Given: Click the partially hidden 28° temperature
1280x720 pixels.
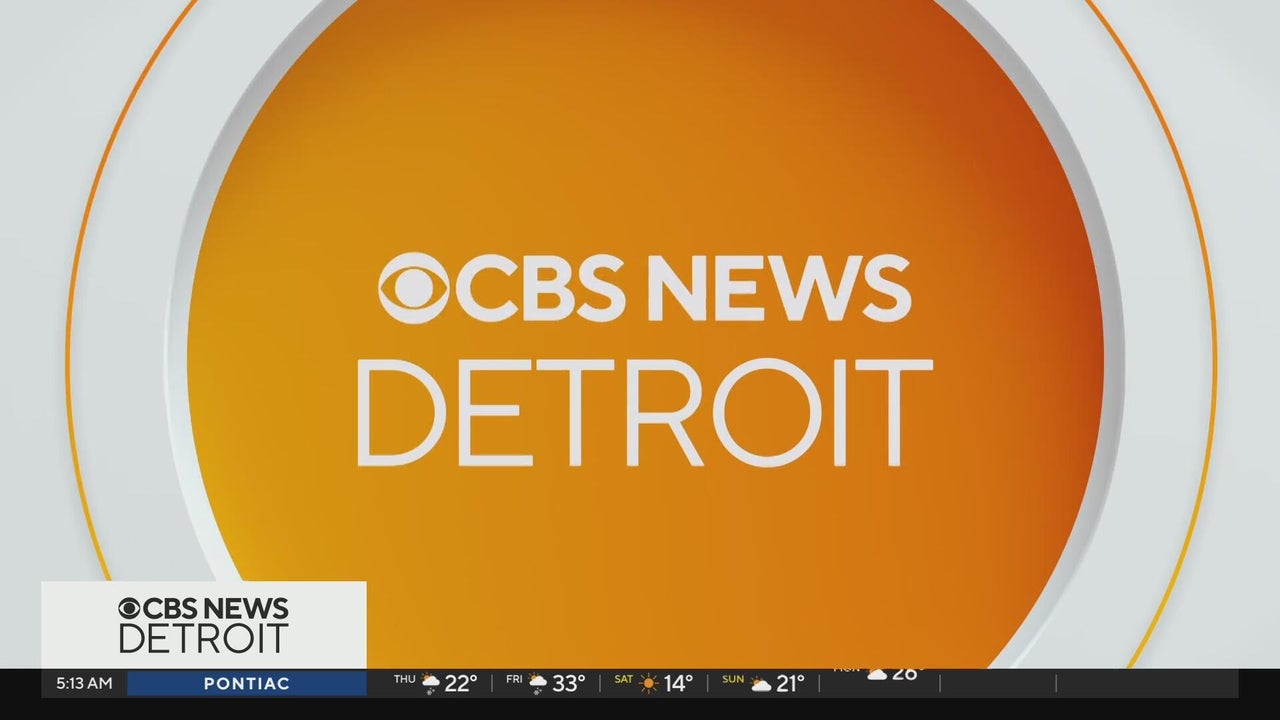Looking at the screenshot, I should (x=904, y=674).
